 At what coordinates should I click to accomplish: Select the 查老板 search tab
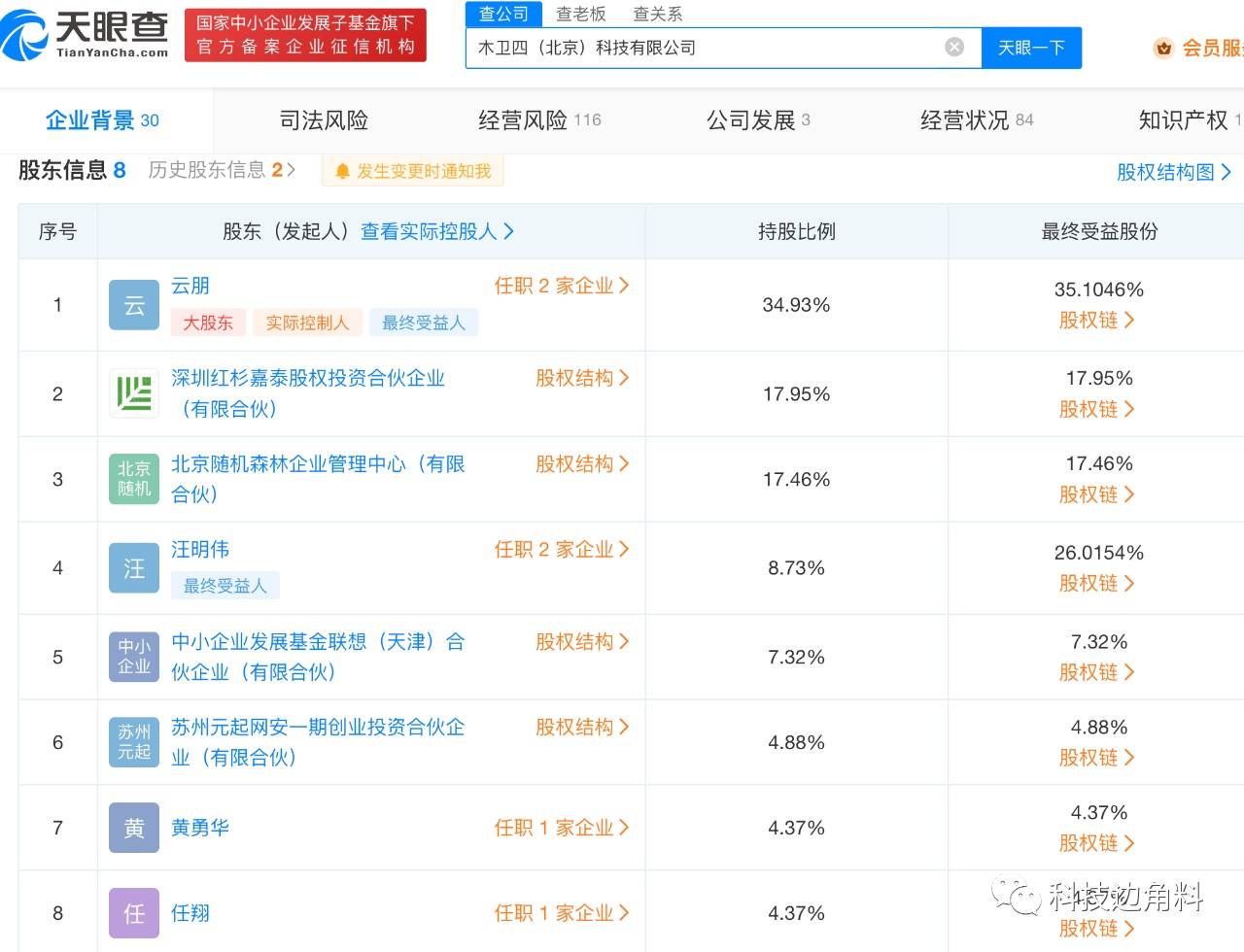581,14
